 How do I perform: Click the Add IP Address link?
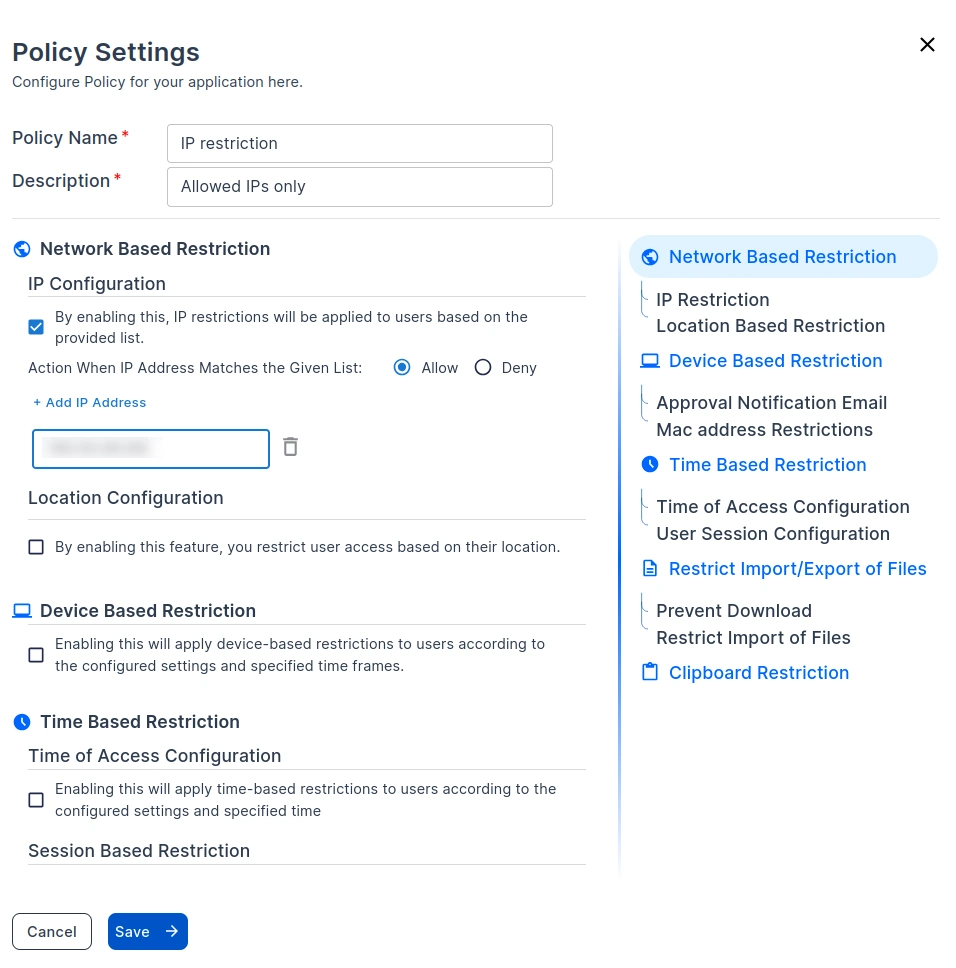tap(89, 403)
